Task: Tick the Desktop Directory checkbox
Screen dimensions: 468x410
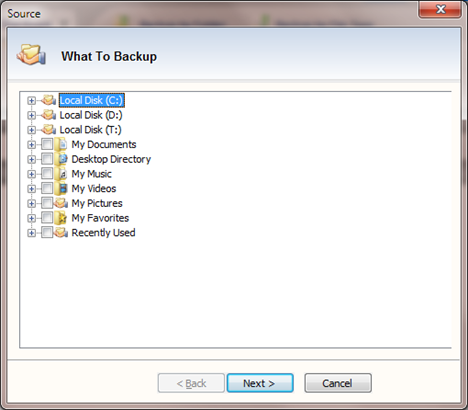Action: tap(47, 159)
